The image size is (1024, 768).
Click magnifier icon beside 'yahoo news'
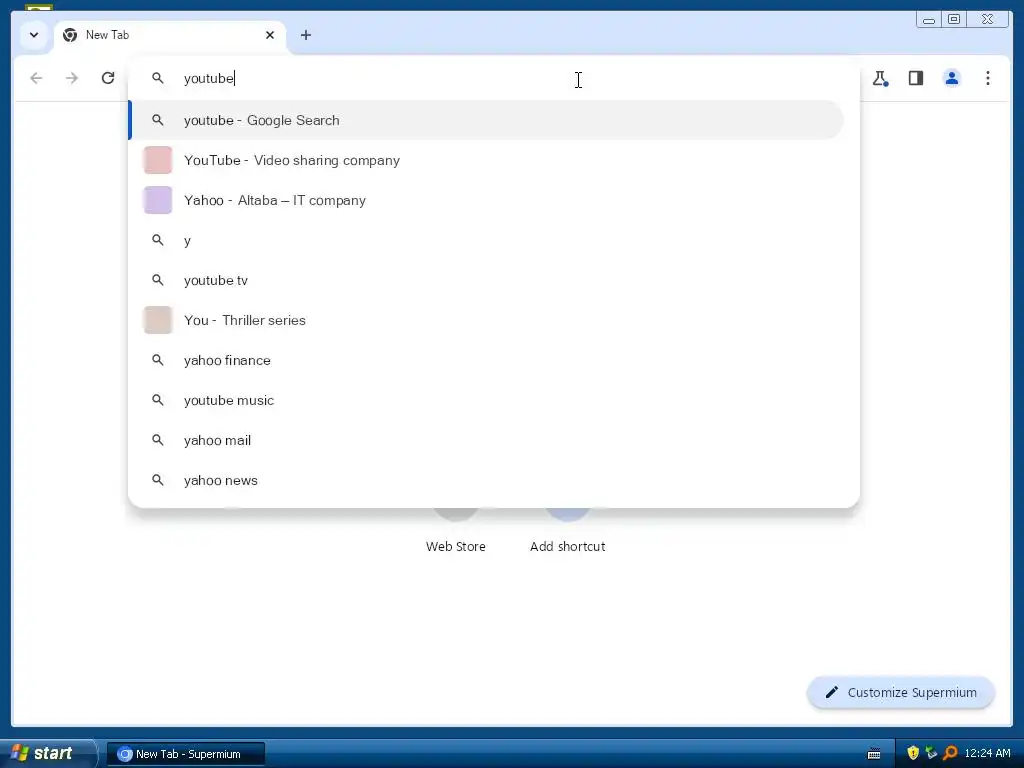pos(157,480)
